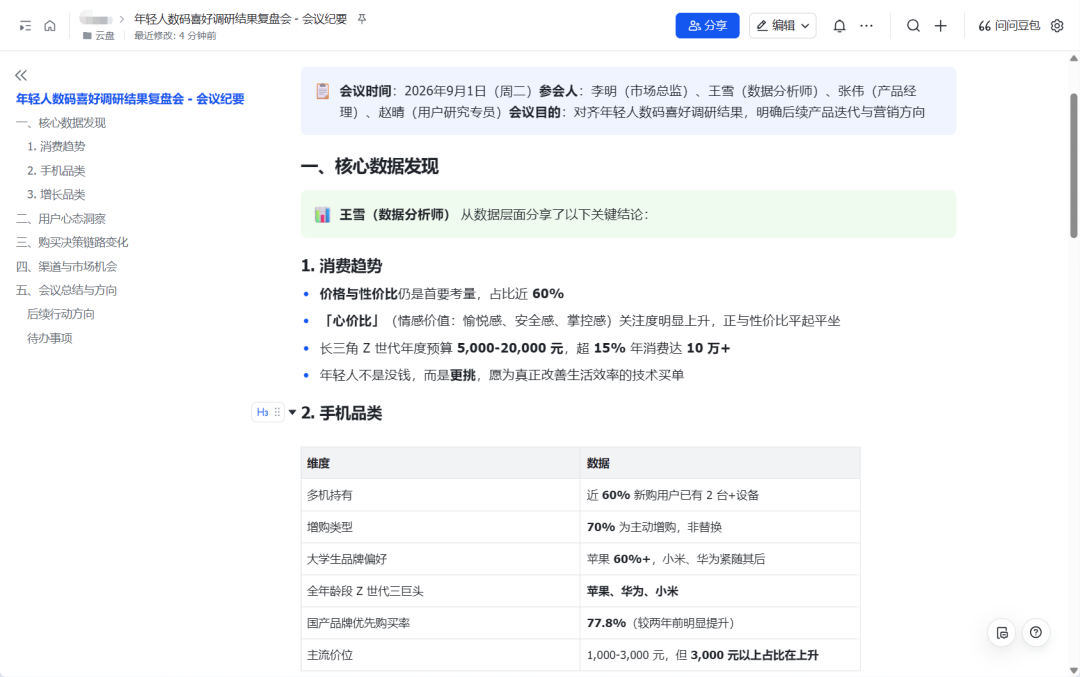Navigate to 三、购买决策链路变化 in outline
Image resolution: width=1080 pixels, height=677 pixels.
coord(72,242)
